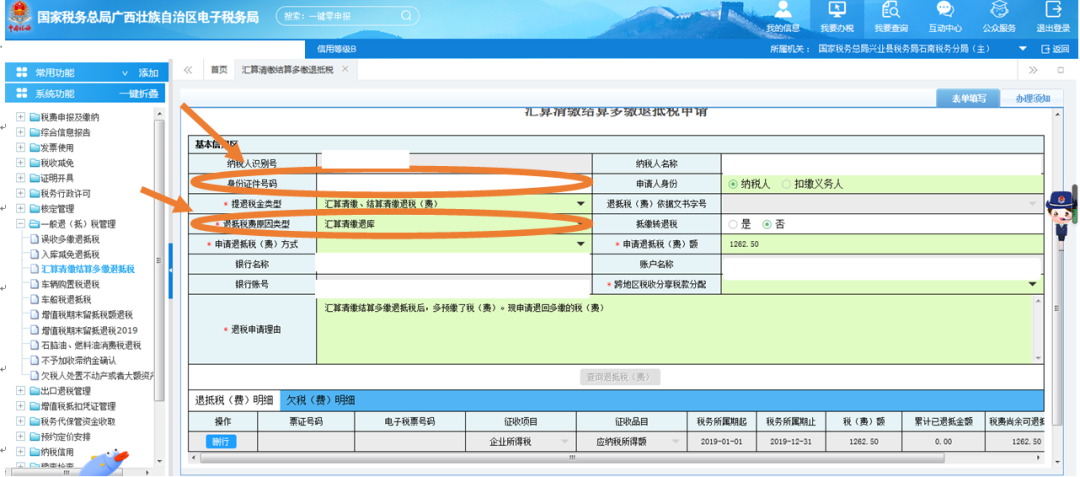The image size is (1080, 477).
Task: Click the 系统功能 grid icon
Action: point(21,94)
